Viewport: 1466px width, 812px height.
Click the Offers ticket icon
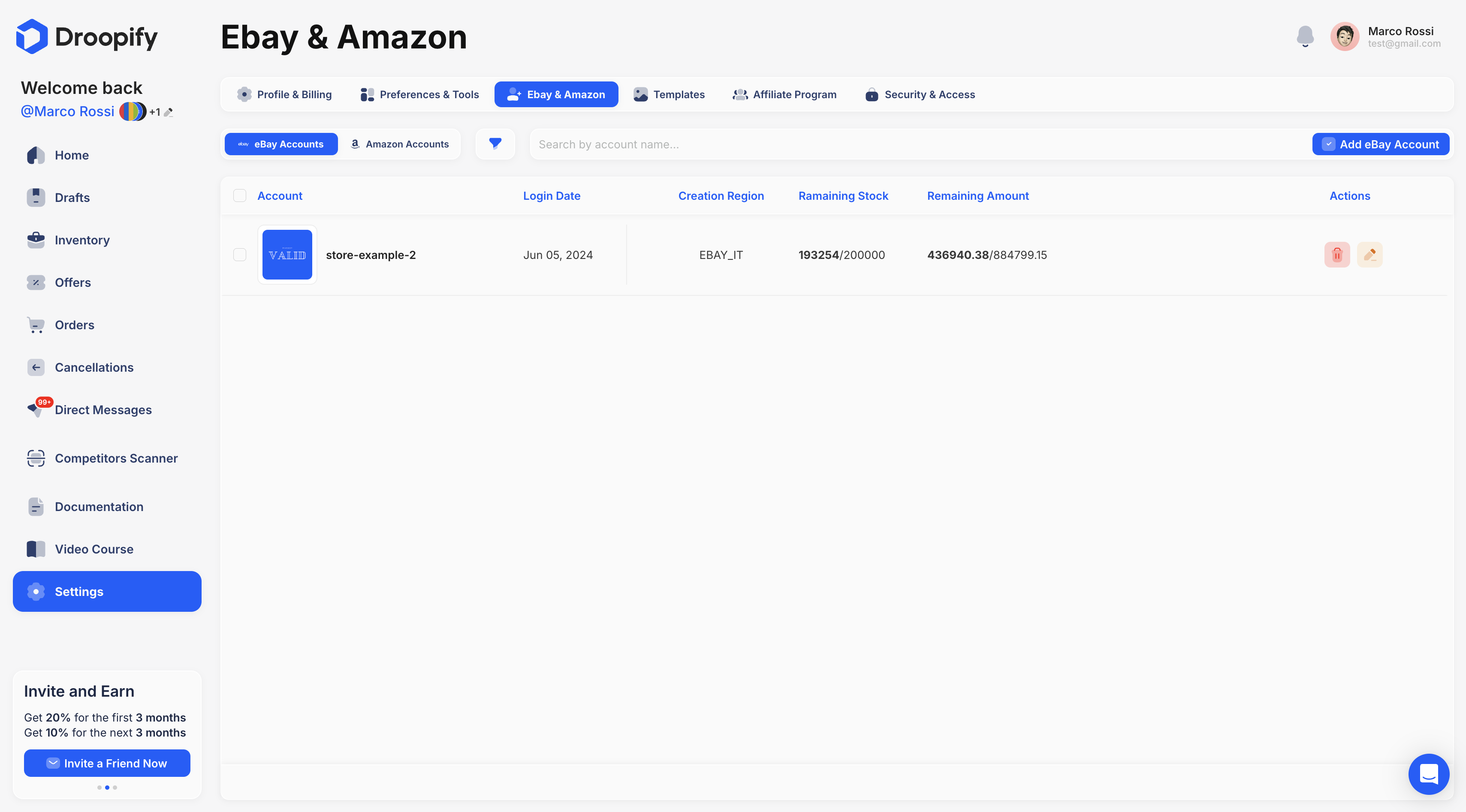point(36,282)
